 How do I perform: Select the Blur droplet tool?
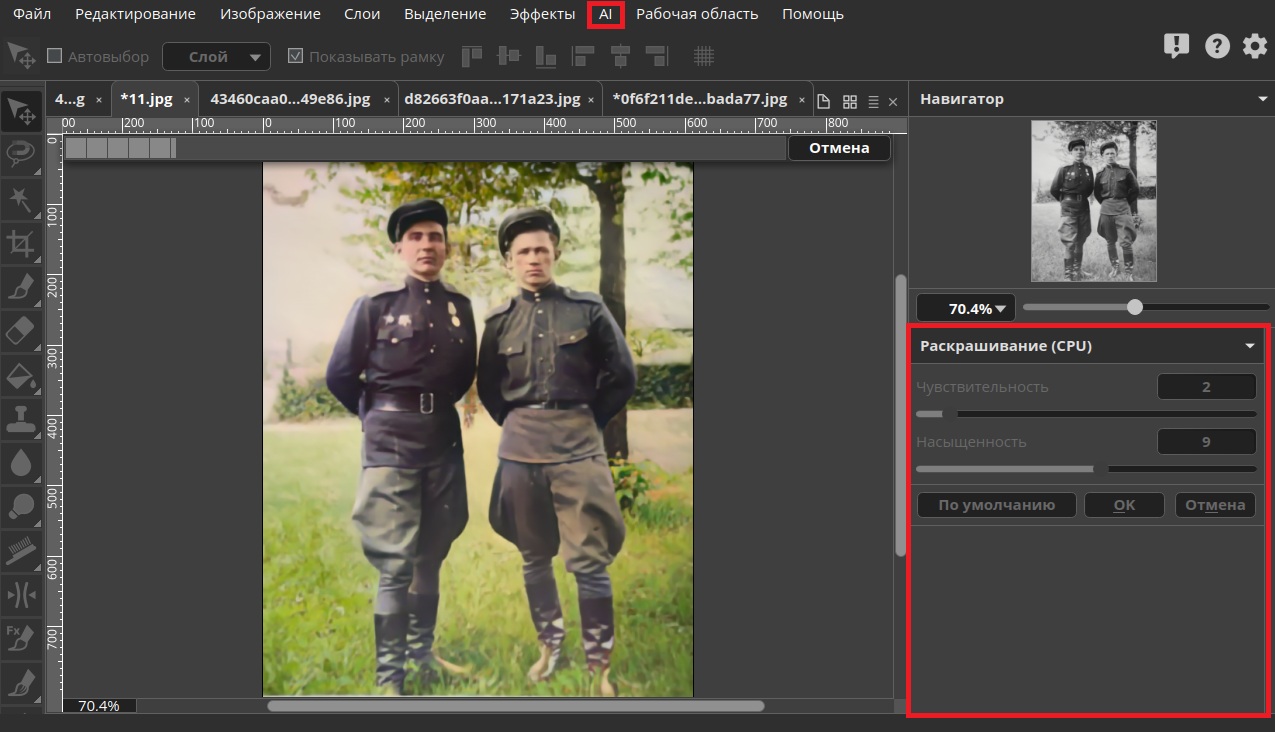click(21, 463)
